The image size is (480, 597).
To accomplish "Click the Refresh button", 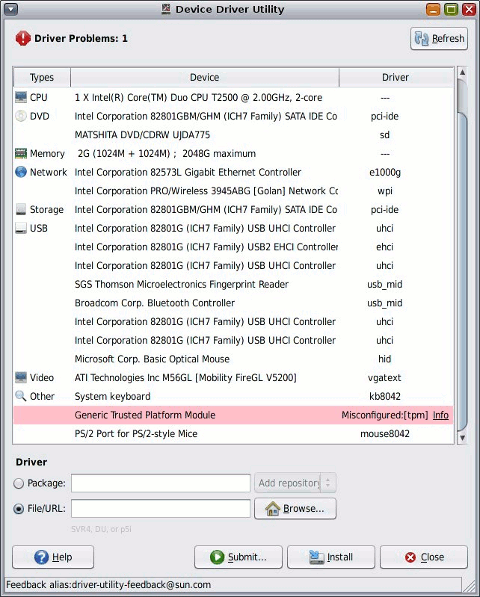I will pos(439,38).
